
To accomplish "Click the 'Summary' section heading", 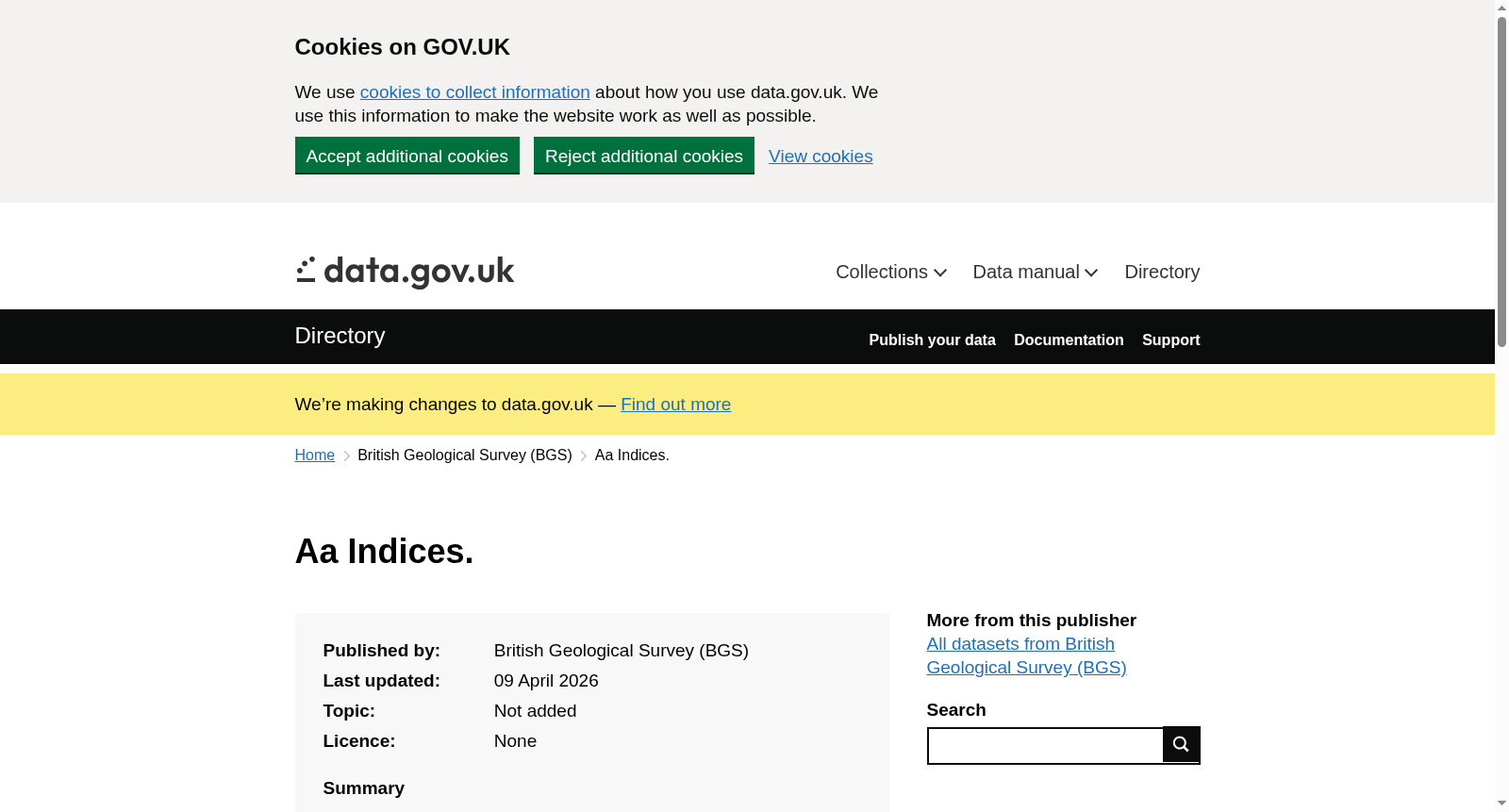I will click(364, 788).
